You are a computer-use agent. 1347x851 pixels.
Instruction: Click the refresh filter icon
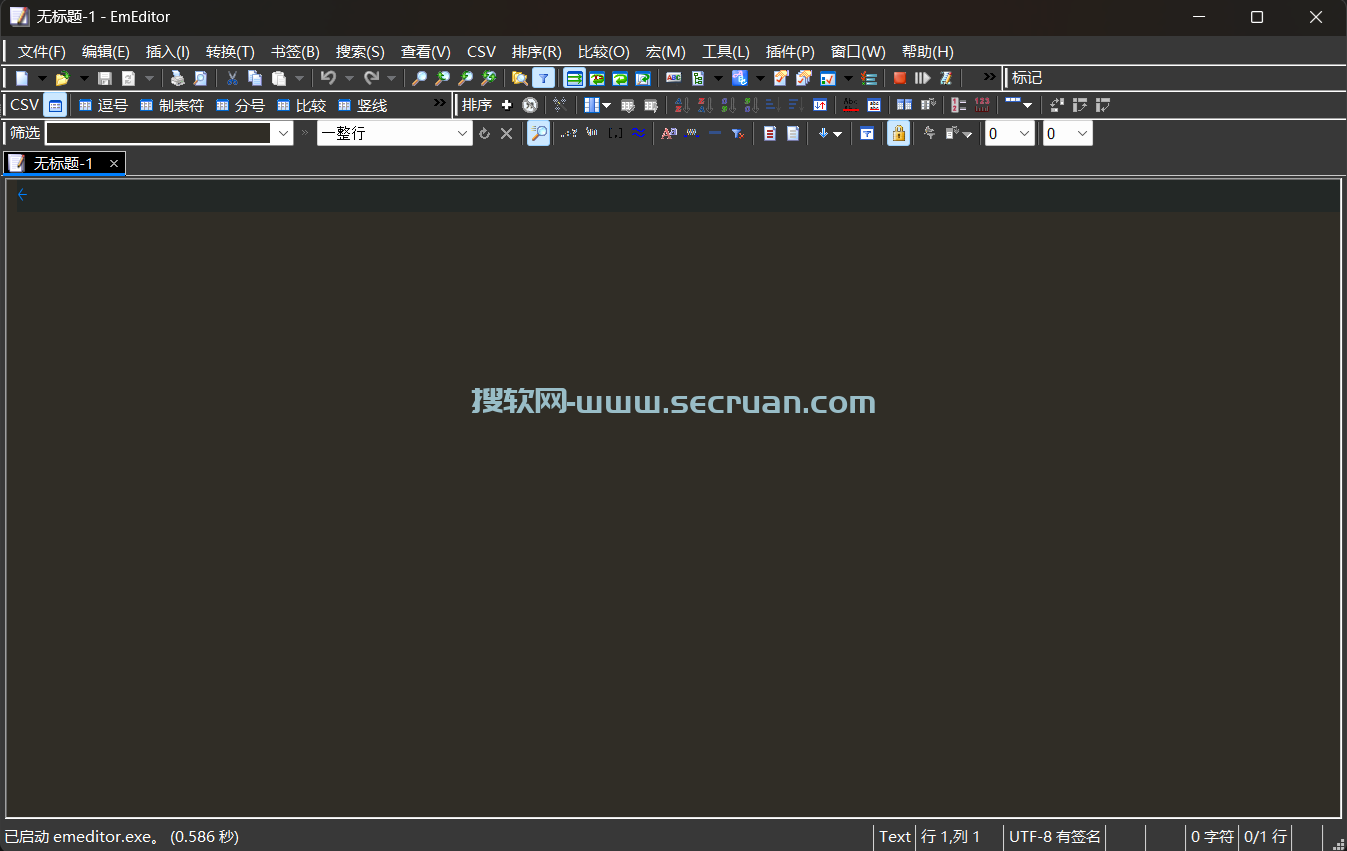(484, 133)
